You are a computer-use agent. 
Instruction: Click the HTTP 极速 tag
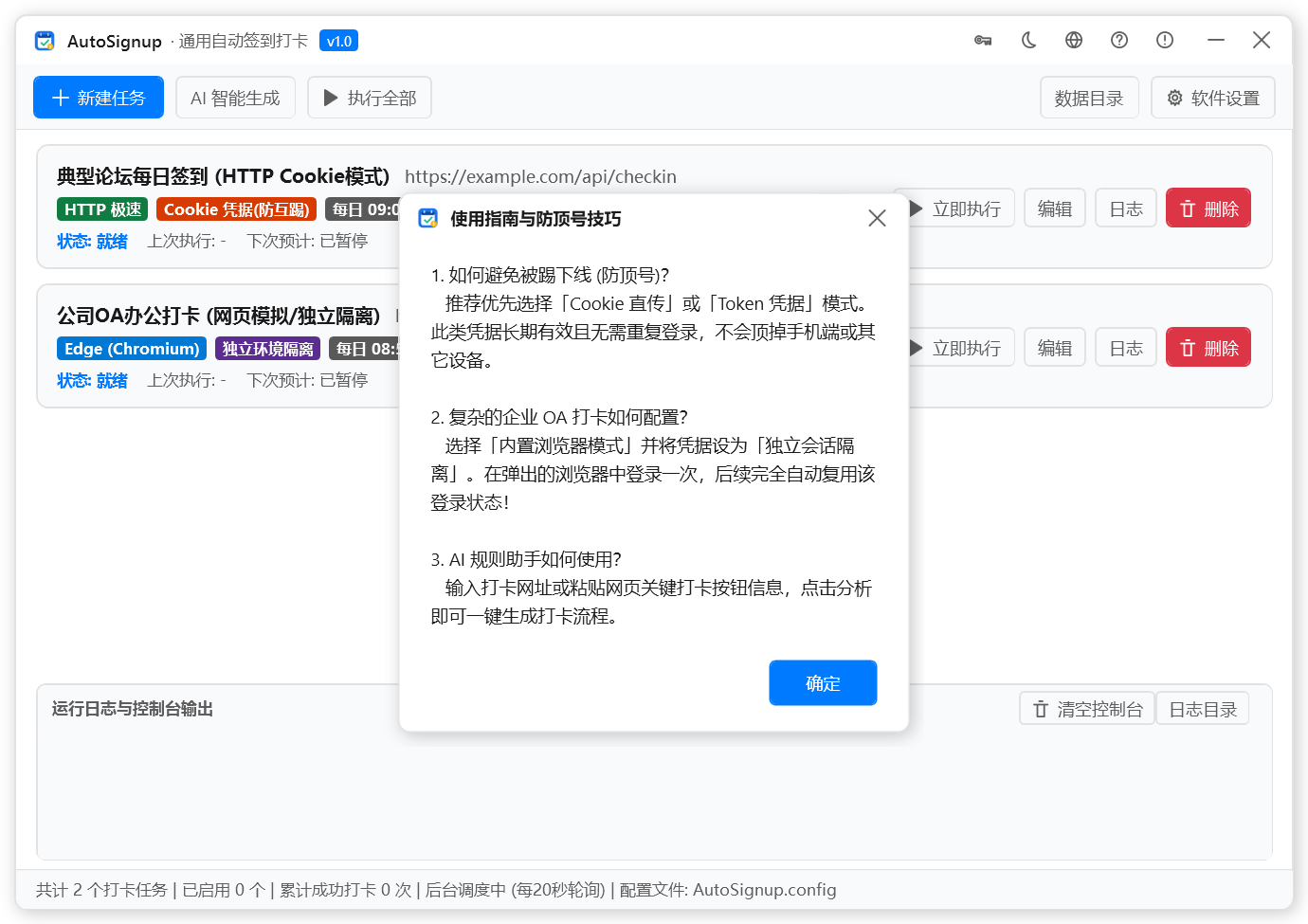pos(102,209)
